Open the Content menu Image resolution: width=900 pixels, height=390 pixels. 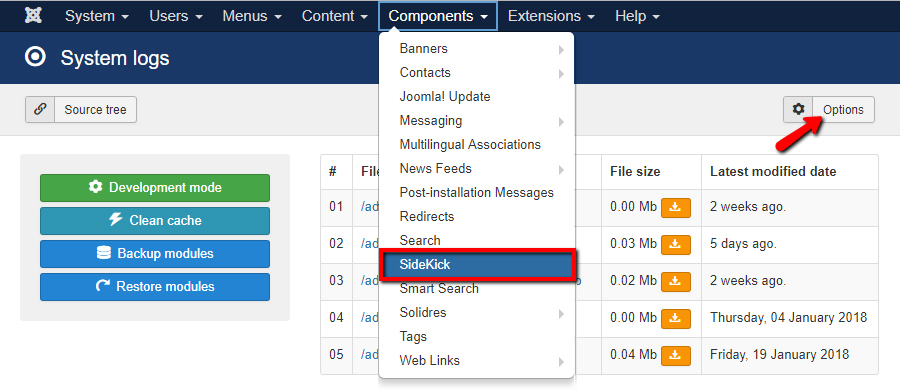click(335, 16)
